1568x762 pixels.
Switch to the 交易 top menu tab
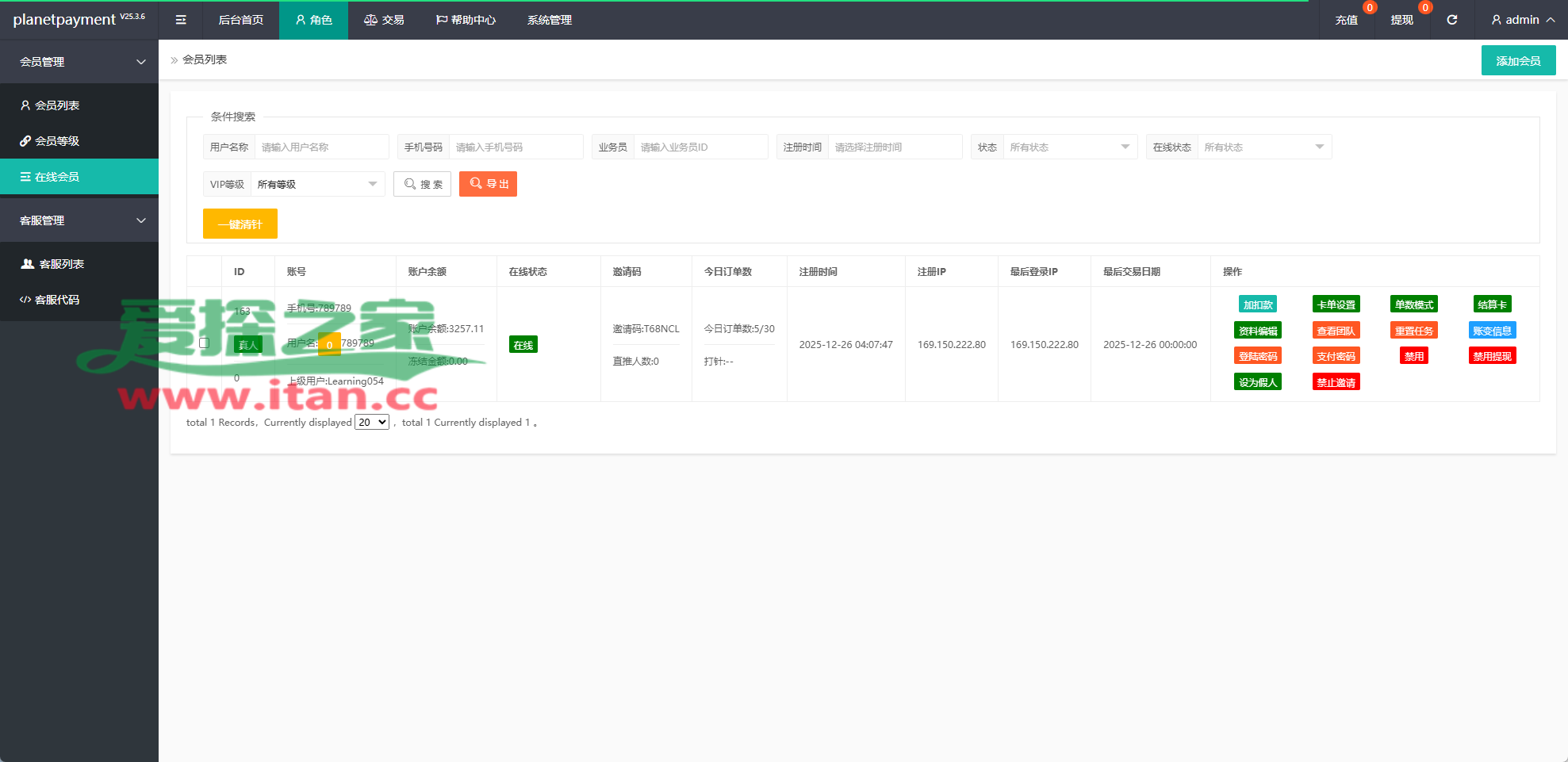pyautogui.click(x=384, y=20)
